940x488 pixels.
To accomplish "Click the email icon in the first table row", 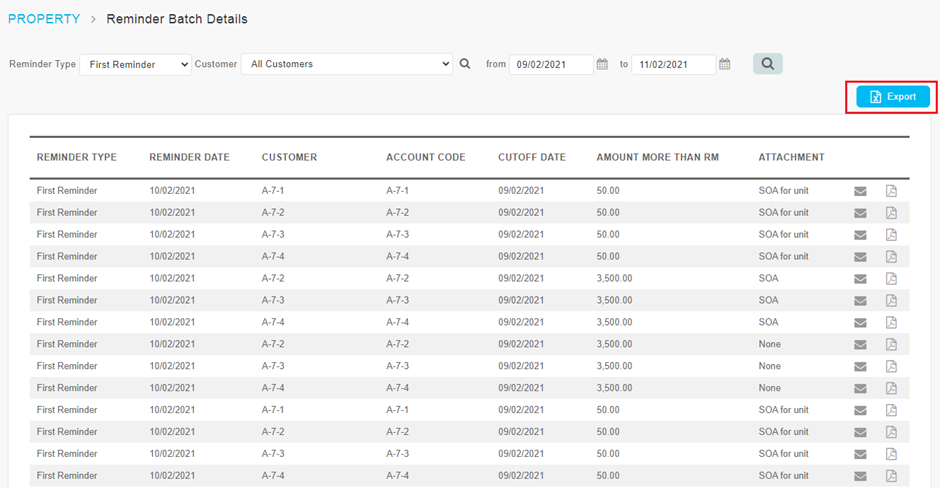I will [860, 191].
